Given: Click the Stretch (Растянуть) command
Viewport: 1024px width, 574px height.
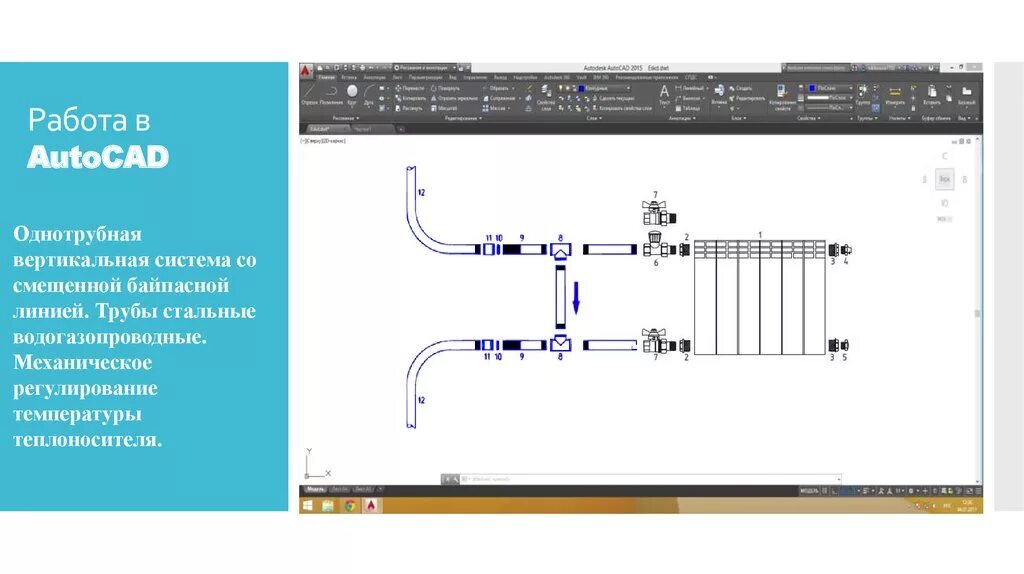Looking at the screenshot, I should click(x=409, y=108).
